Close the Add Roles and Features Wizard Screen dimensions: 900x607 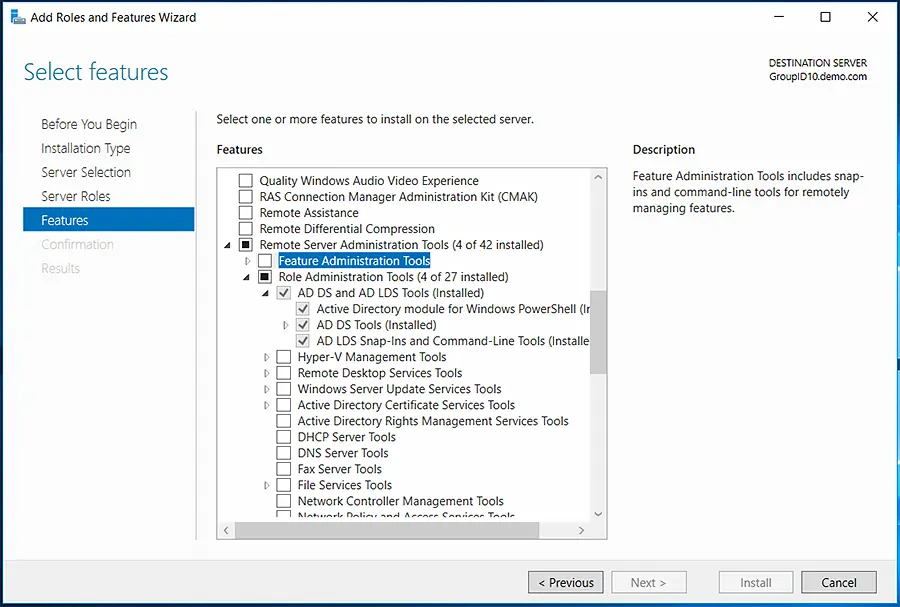pos(872,17)
